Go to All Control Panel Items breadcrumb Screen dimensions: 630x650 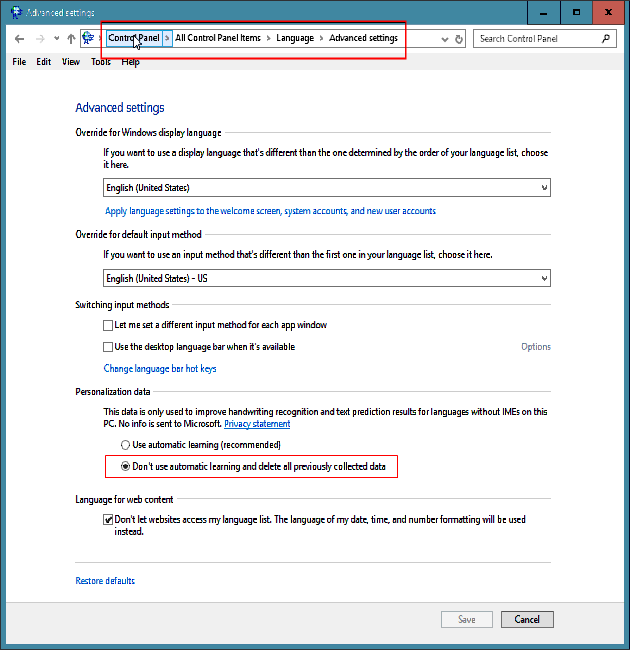click(x=218, y=38)
